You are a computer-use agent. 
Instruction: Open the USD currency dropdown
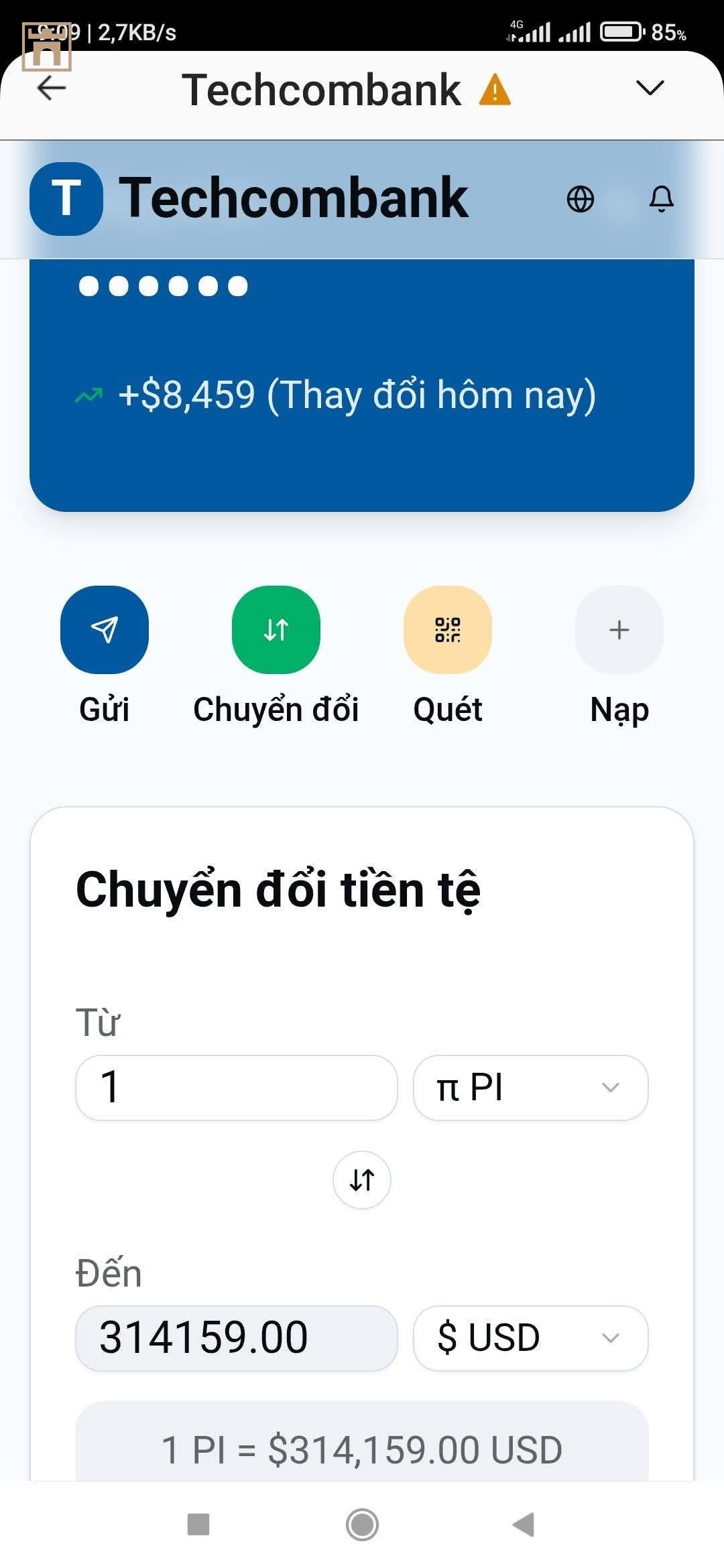(530, 1338)
